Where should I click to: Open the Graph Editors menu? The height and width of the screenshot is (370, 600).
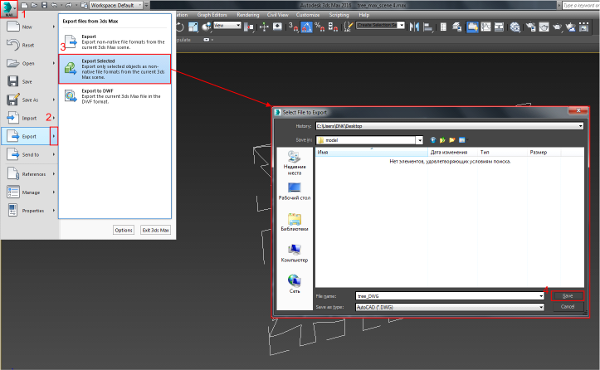click(x=212, y=15)
